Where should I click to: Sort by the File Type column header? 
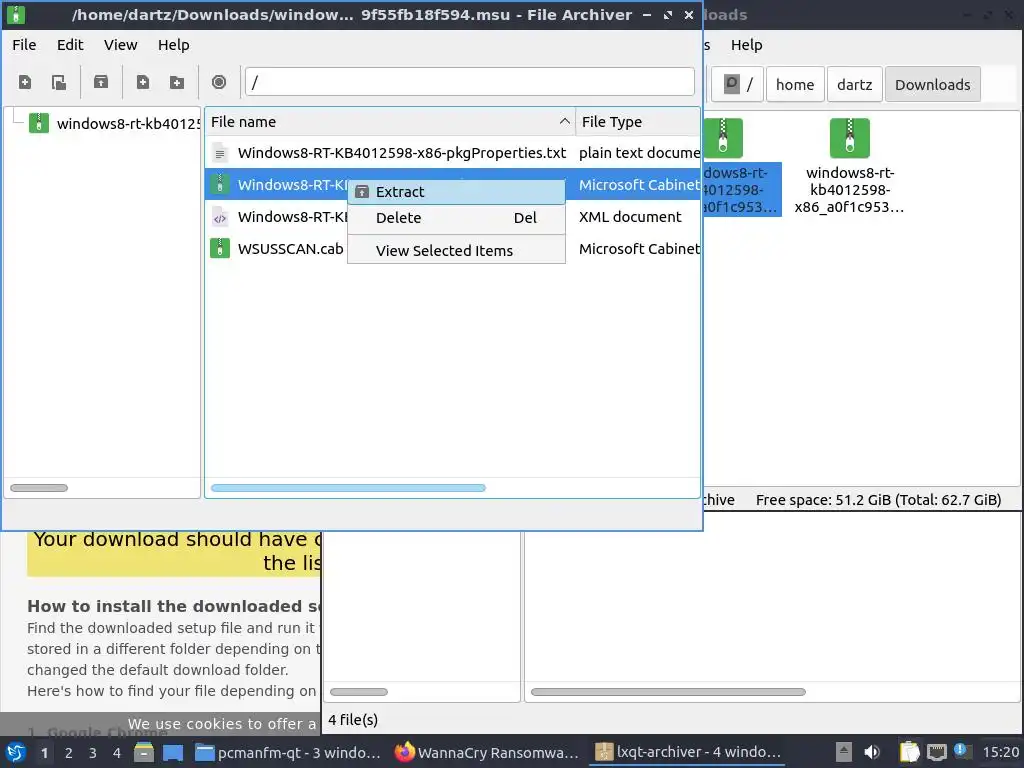[x=637, y=122]
